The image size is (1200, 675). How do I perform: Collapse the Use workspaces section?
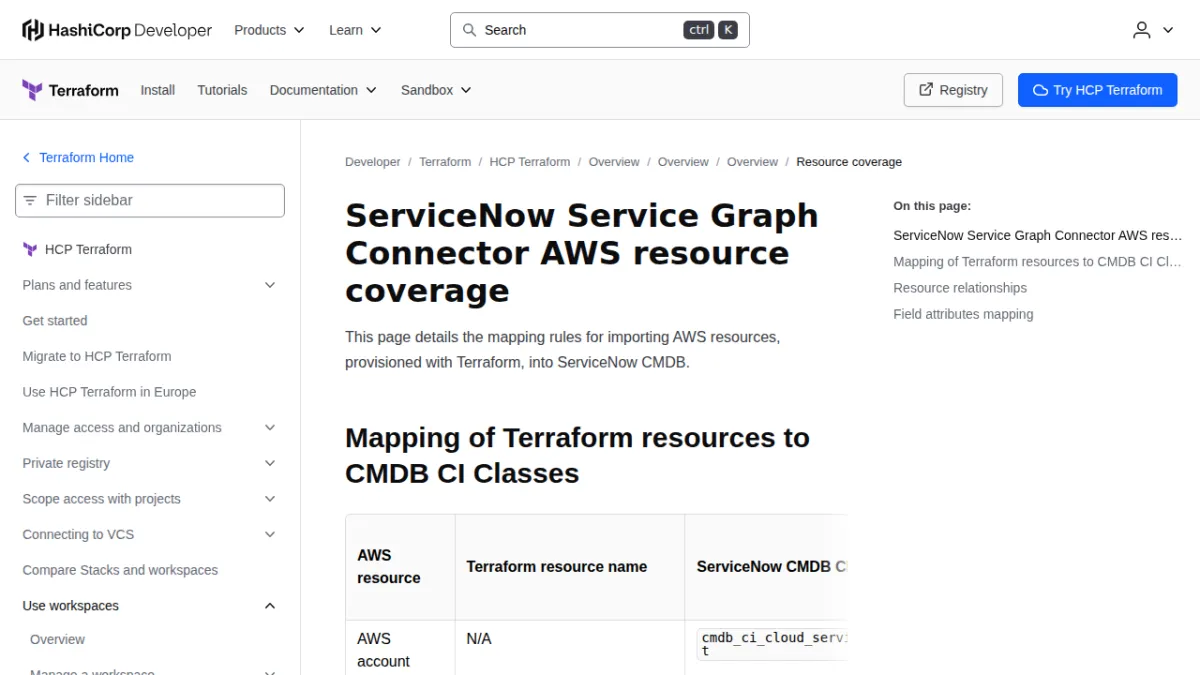269,606
